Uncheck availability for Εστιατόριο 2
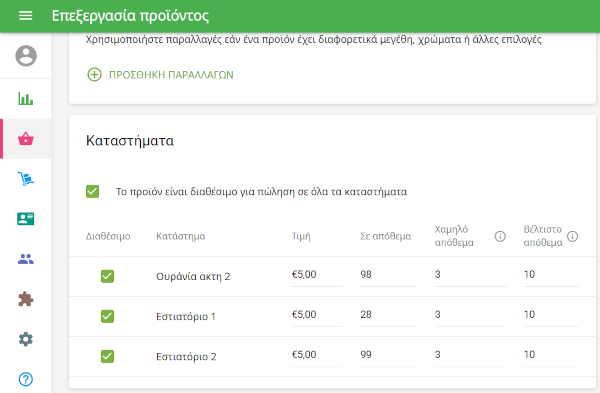This screenshot has width=600, height=393. (108, 357)
